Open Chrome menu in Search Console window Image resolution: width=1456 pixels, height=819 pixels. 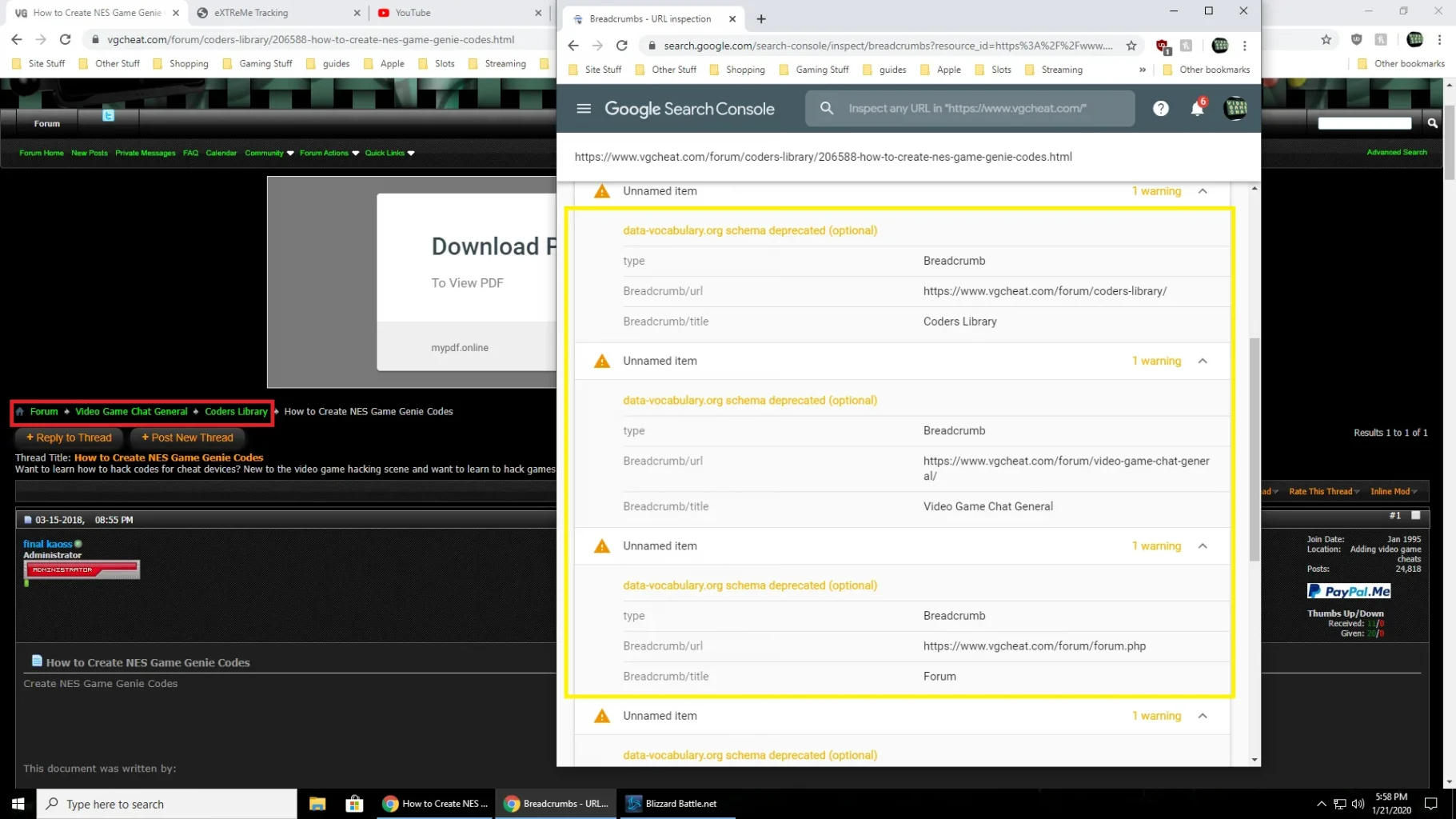tap(1244, 46)
